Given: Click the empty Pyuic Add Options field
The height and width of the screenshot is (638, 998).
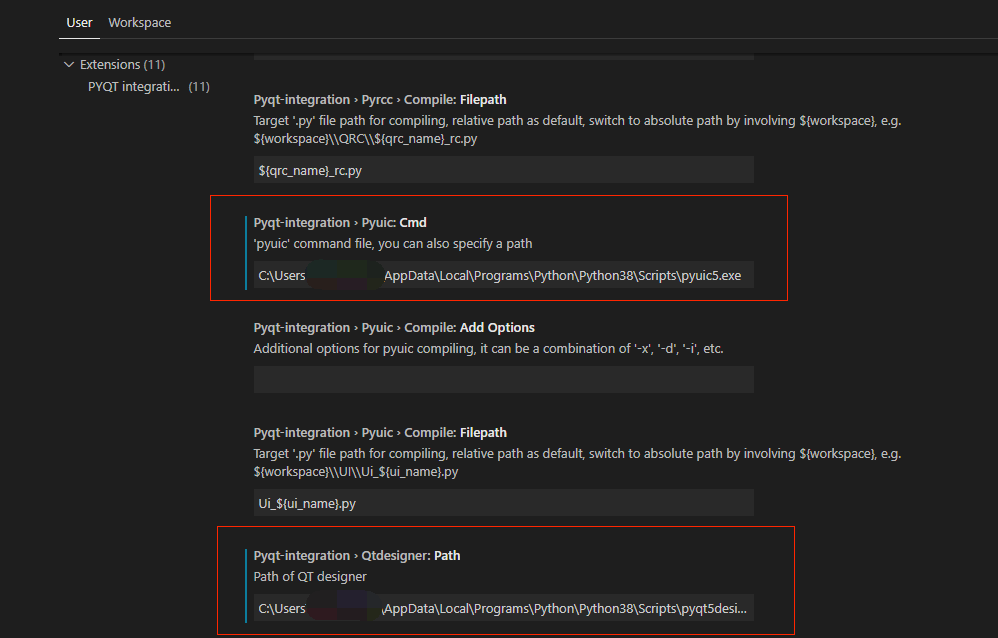Looking at the screenshot, I should tap(503, 379).
